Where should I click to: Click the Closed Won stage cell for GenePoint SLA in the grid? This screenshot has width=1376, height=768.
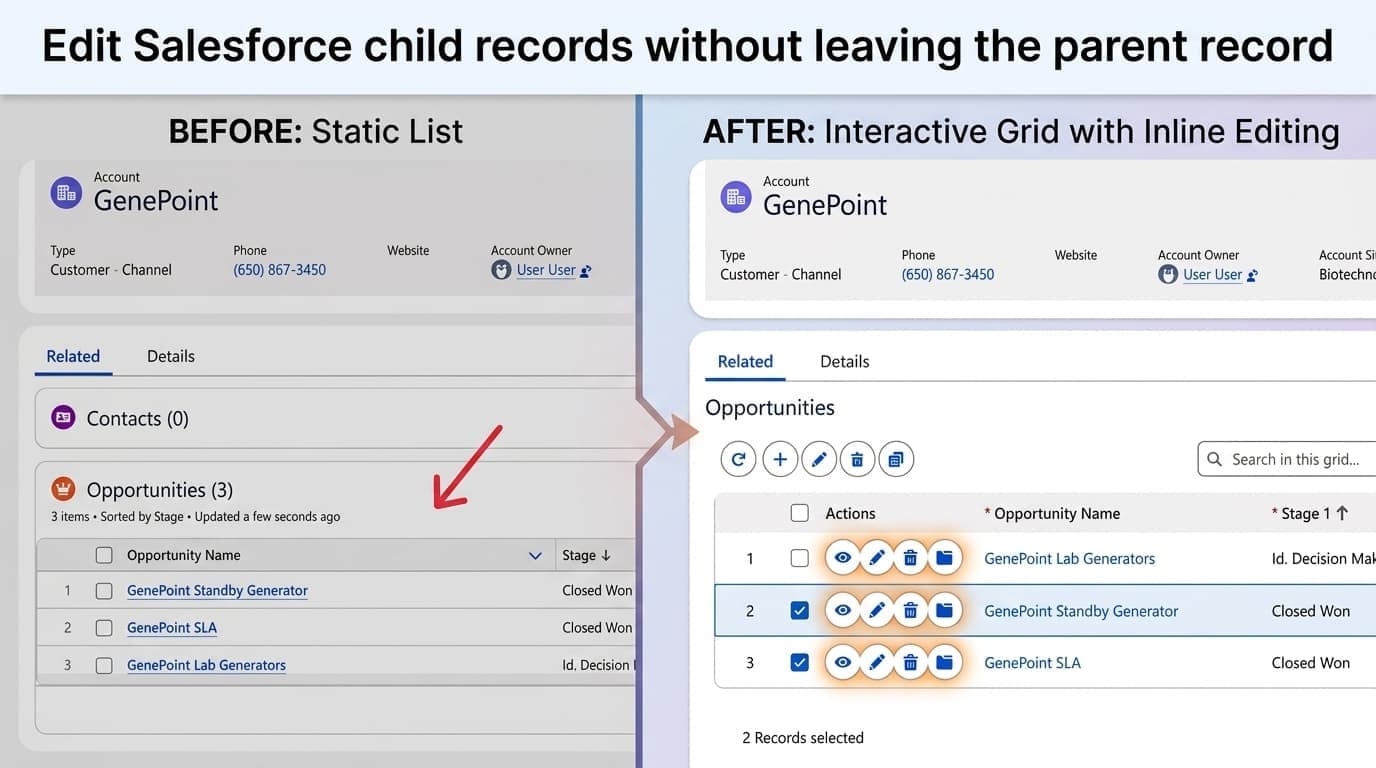click(x=1311, y=662)
